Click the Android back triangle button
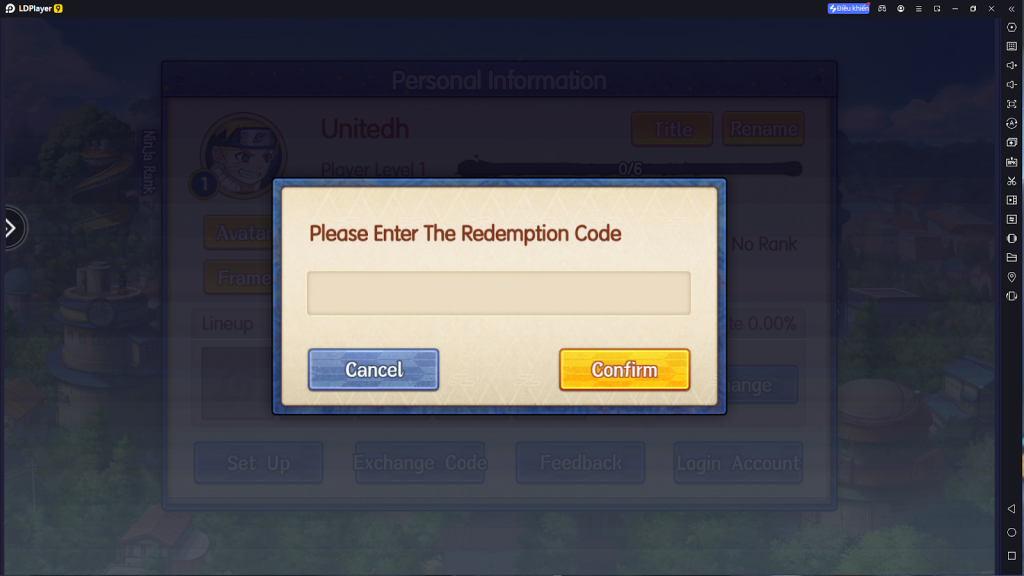This screenshot has height=576, width=1024. 1012,509
